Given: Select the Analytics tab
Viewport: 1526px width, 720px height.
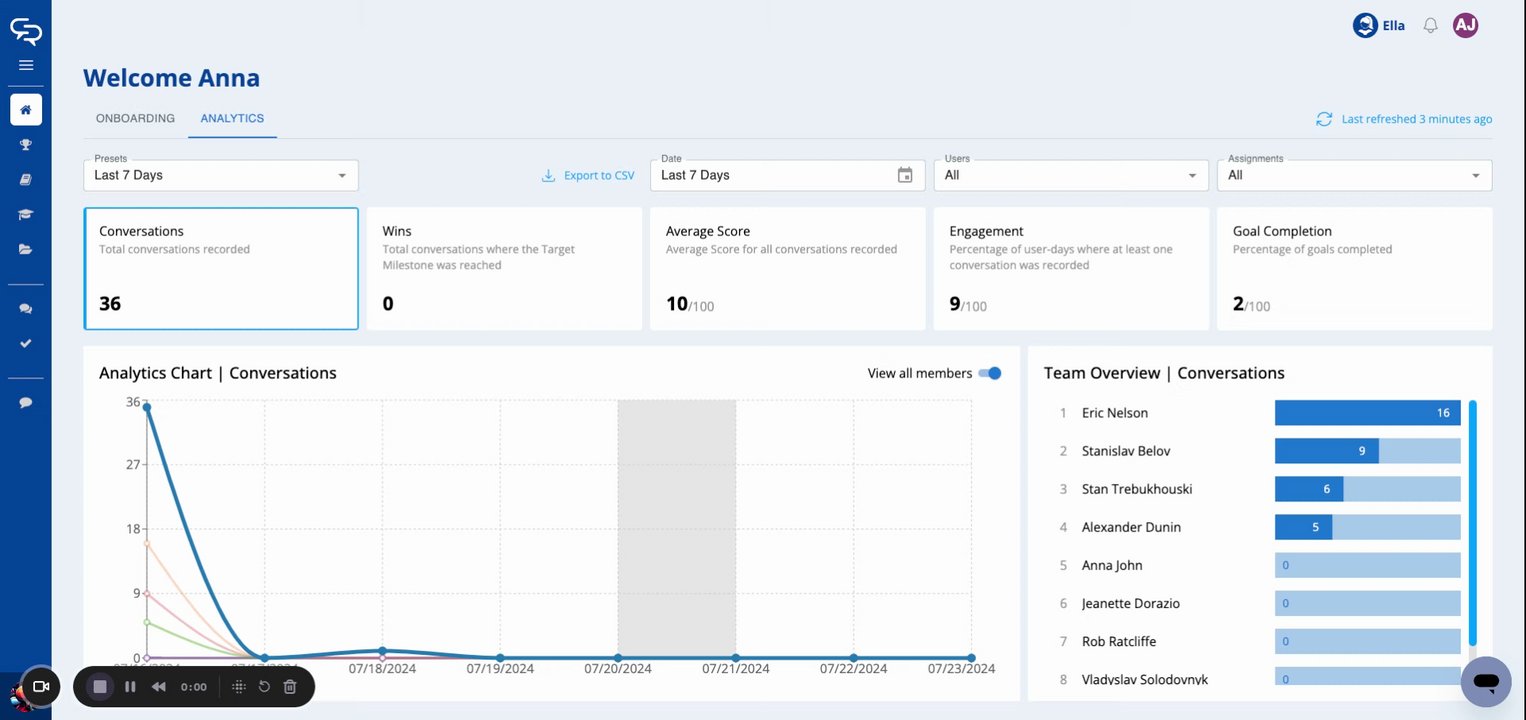Looking at the screenshot, I should pos(232,118).
